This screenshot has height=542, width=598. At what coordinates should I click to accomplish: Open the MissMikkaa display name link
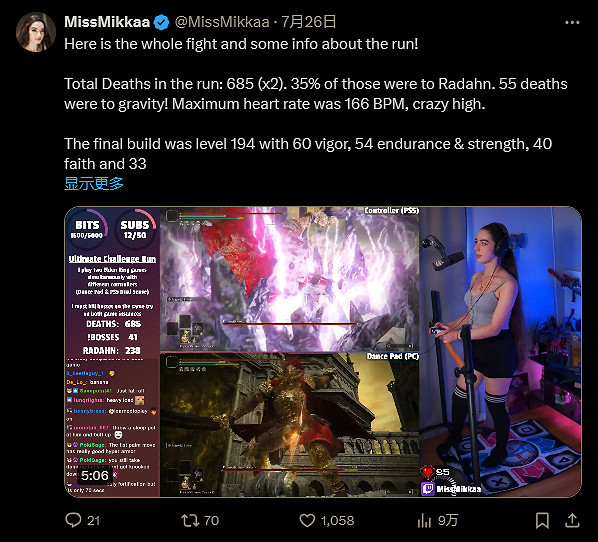107,22
